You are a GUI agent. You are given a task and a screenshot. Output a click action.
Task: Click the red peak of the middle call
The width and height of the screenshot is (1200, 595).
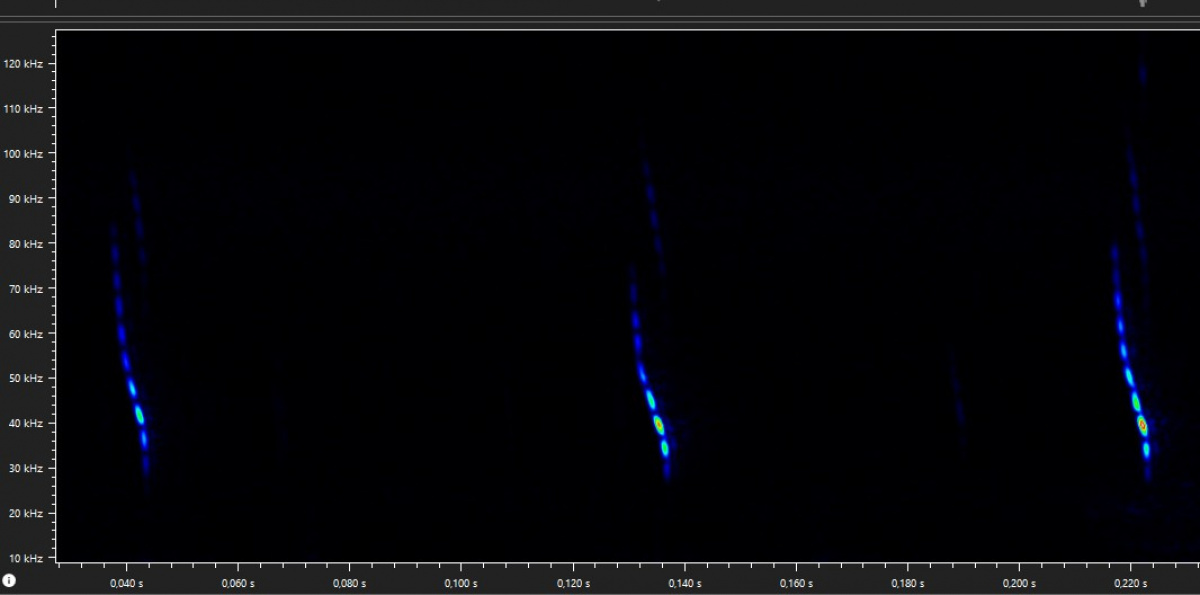[659, 425]
